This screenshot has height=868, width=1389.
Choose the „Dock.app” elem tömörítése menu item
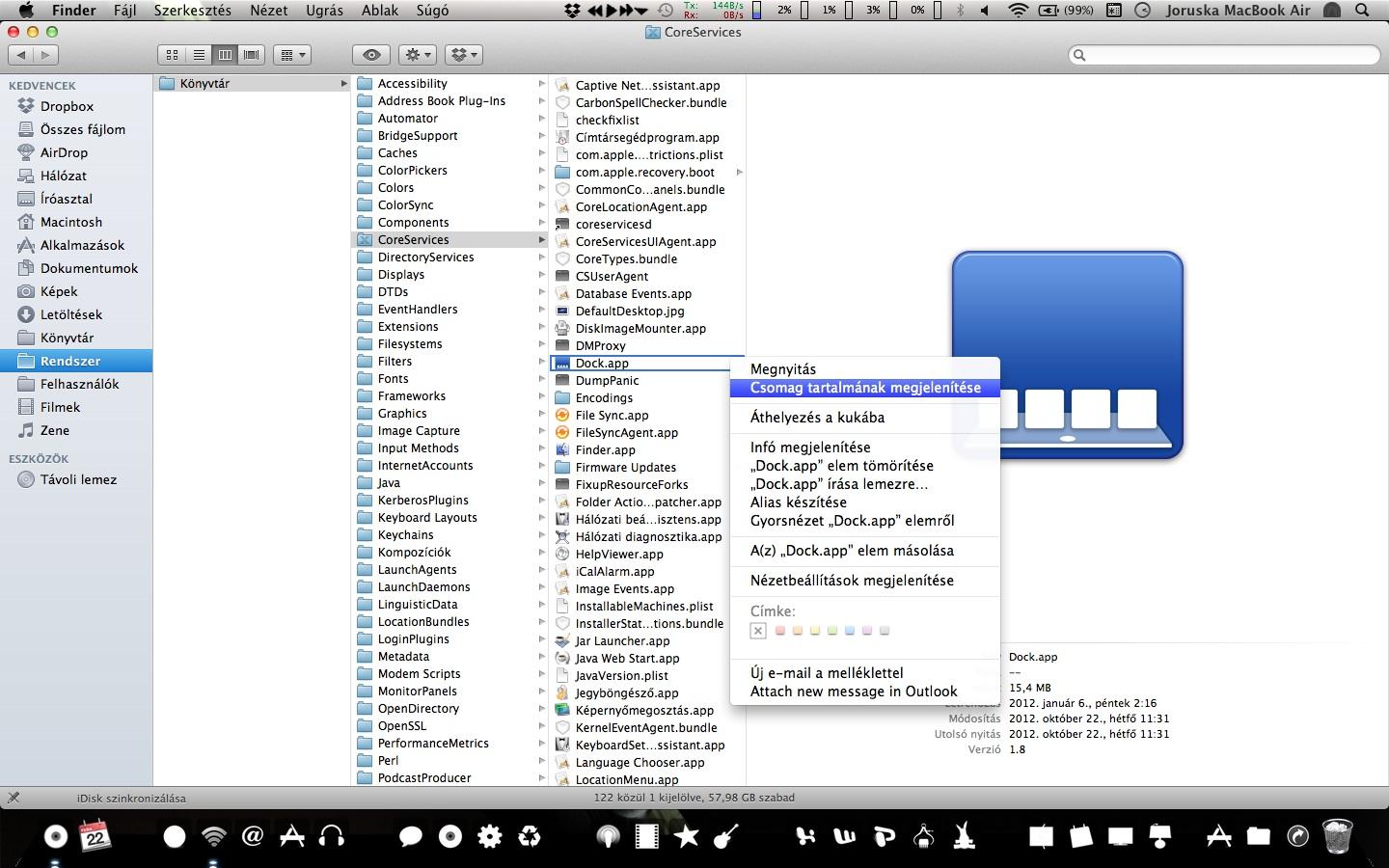(x=864, y=466)
